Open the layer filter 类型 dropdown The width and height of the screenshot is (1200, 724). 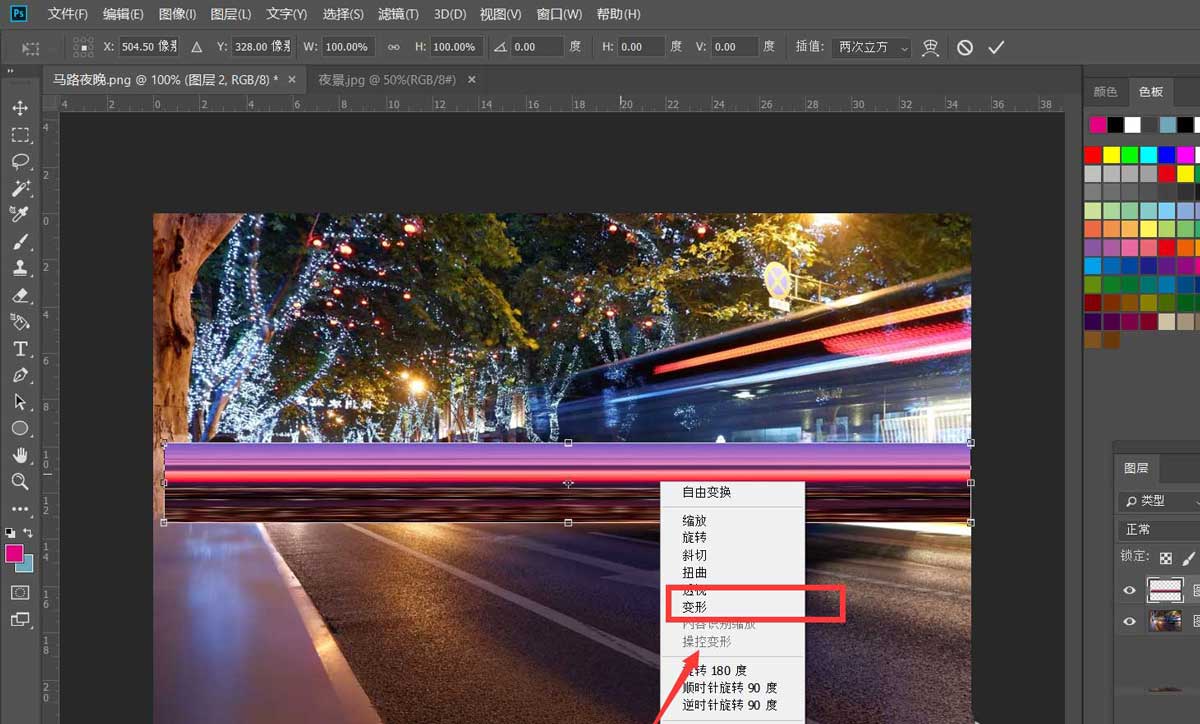click(1160, 500)
